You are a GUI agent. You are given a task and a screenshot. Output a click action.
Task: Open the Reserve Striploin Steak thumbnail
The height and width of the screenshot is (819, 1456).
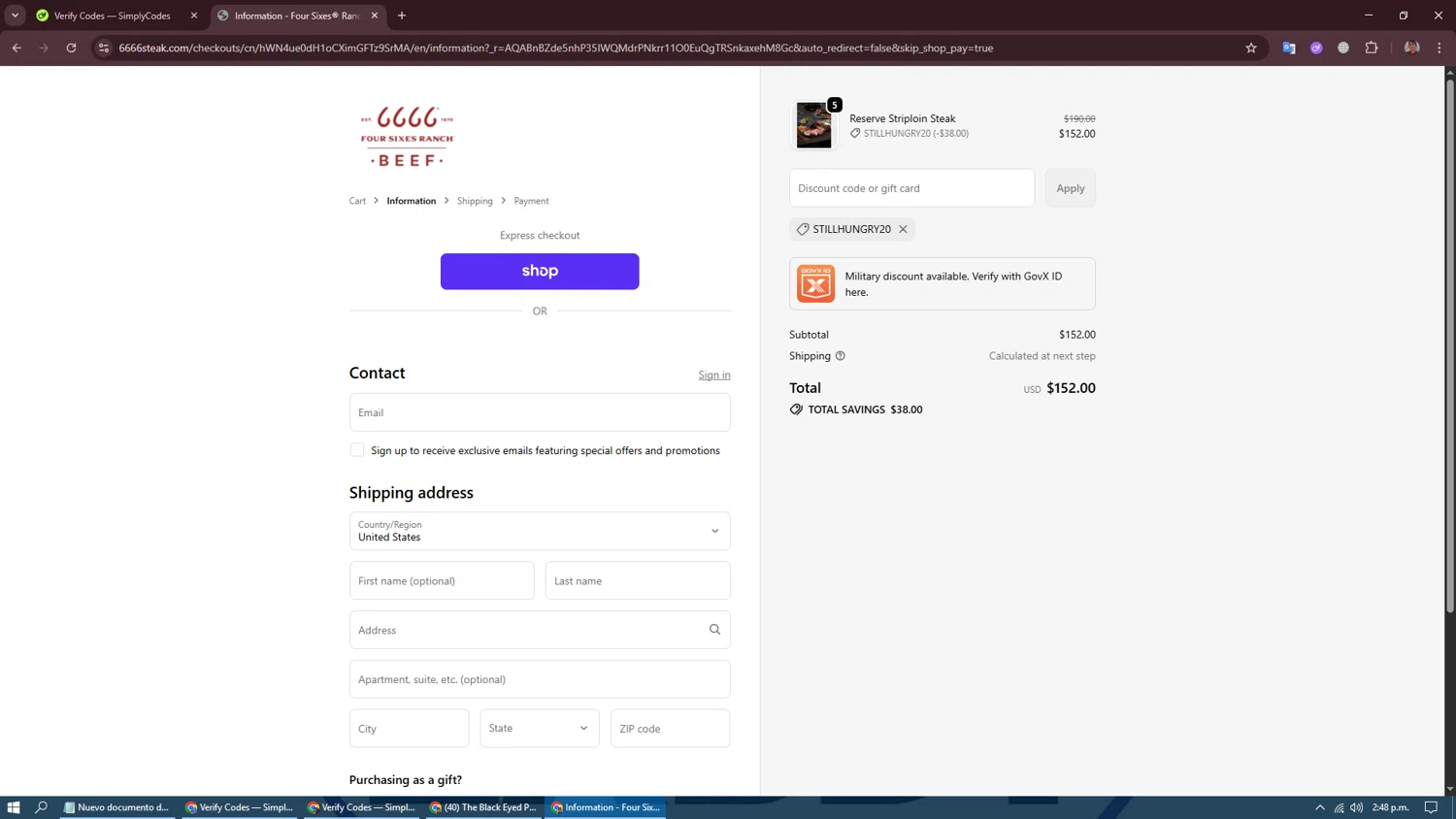[x=813, y=125]
